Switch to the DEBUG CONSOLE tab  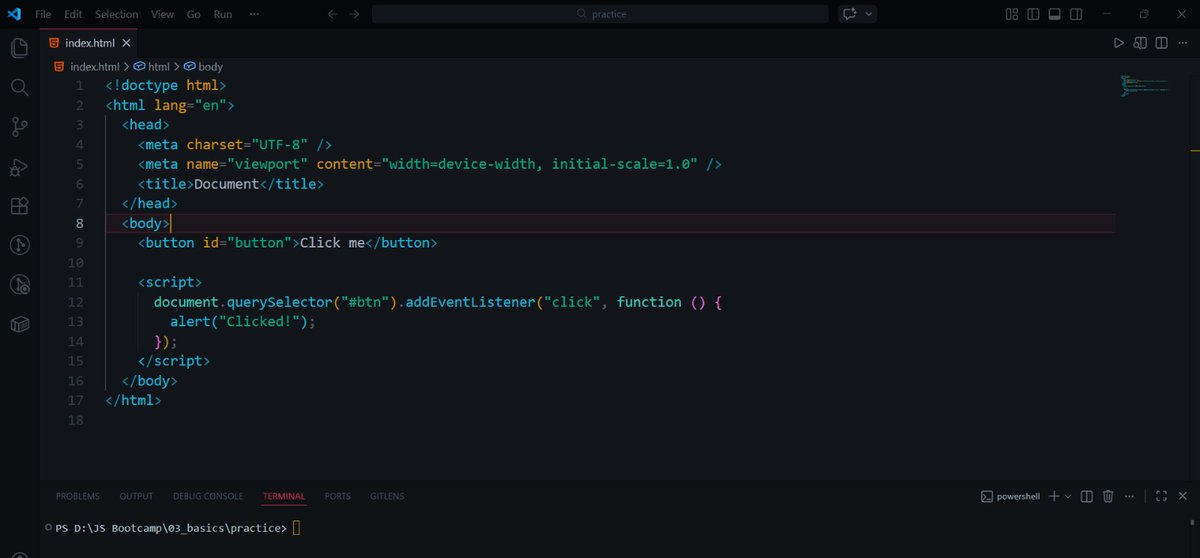pos(208,496)
